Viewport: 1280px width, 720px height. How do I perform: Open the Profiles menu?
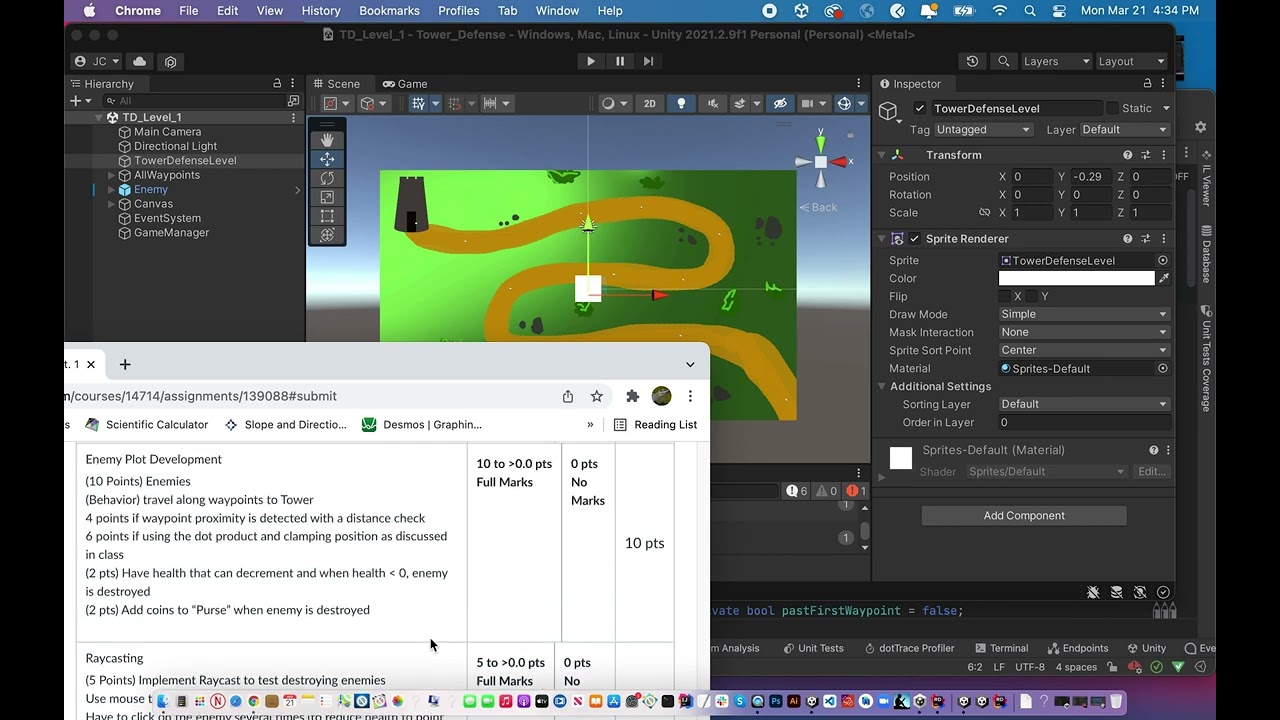[459, 11]
